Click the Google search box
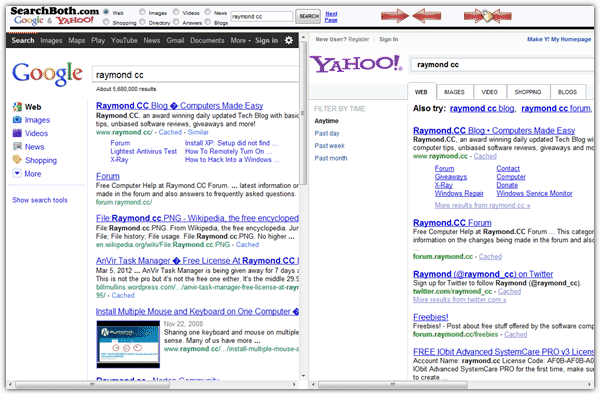Image resolution: width=600 pixels, height=394 pixels. point(195,74)
